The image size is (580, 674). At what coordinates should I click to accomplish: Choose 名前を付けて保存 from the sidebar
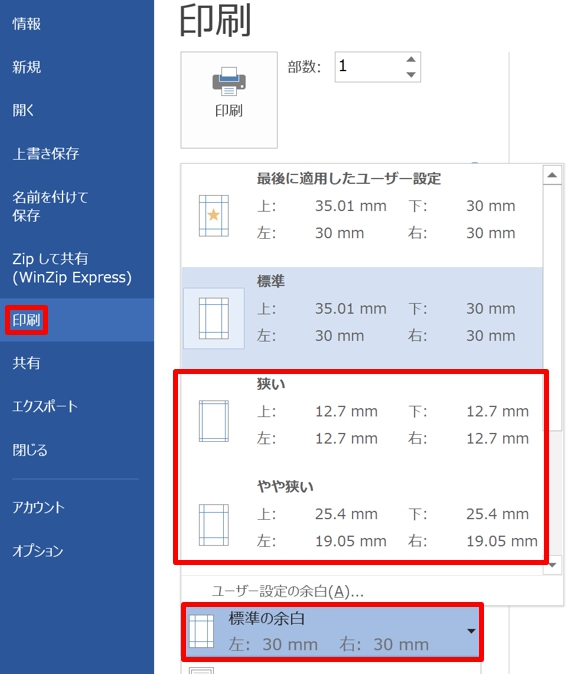pyautogui.click(x=50, y=206)
